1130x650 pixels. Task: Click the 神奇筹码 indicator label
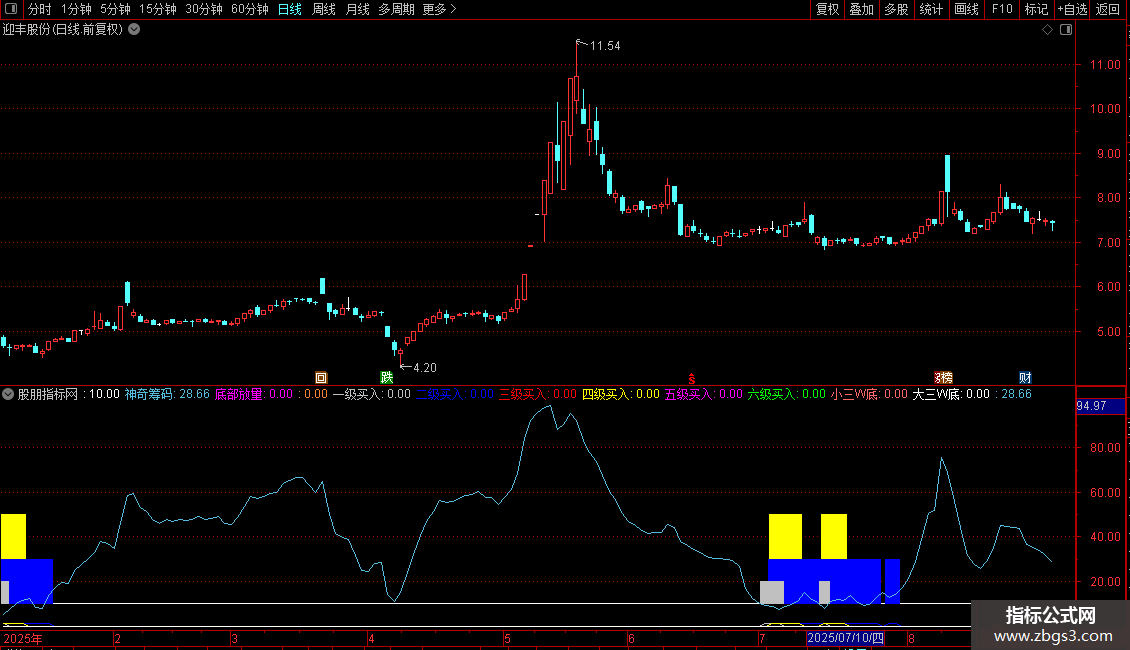tap(148, 394)
